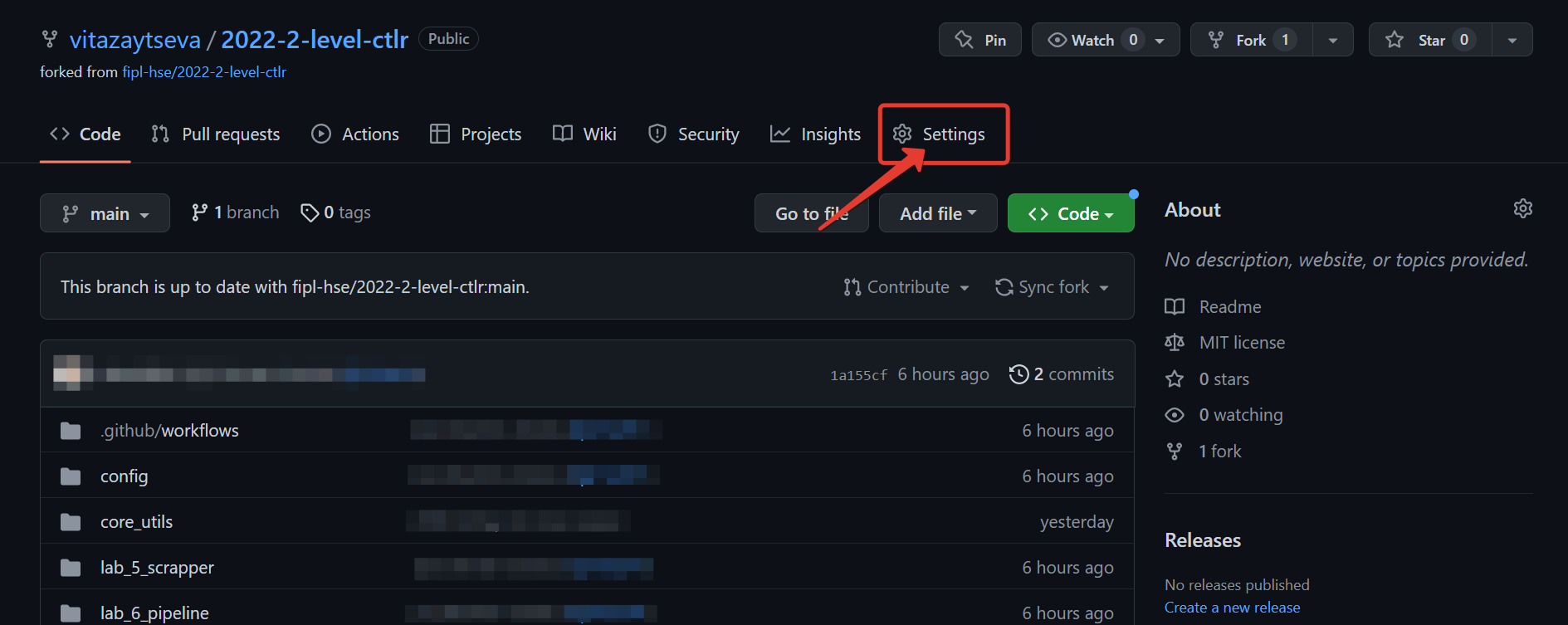Open the Star lists dropdown arrow
The height and width of the screenshot is (625, 1568).
coord(1512,41)
